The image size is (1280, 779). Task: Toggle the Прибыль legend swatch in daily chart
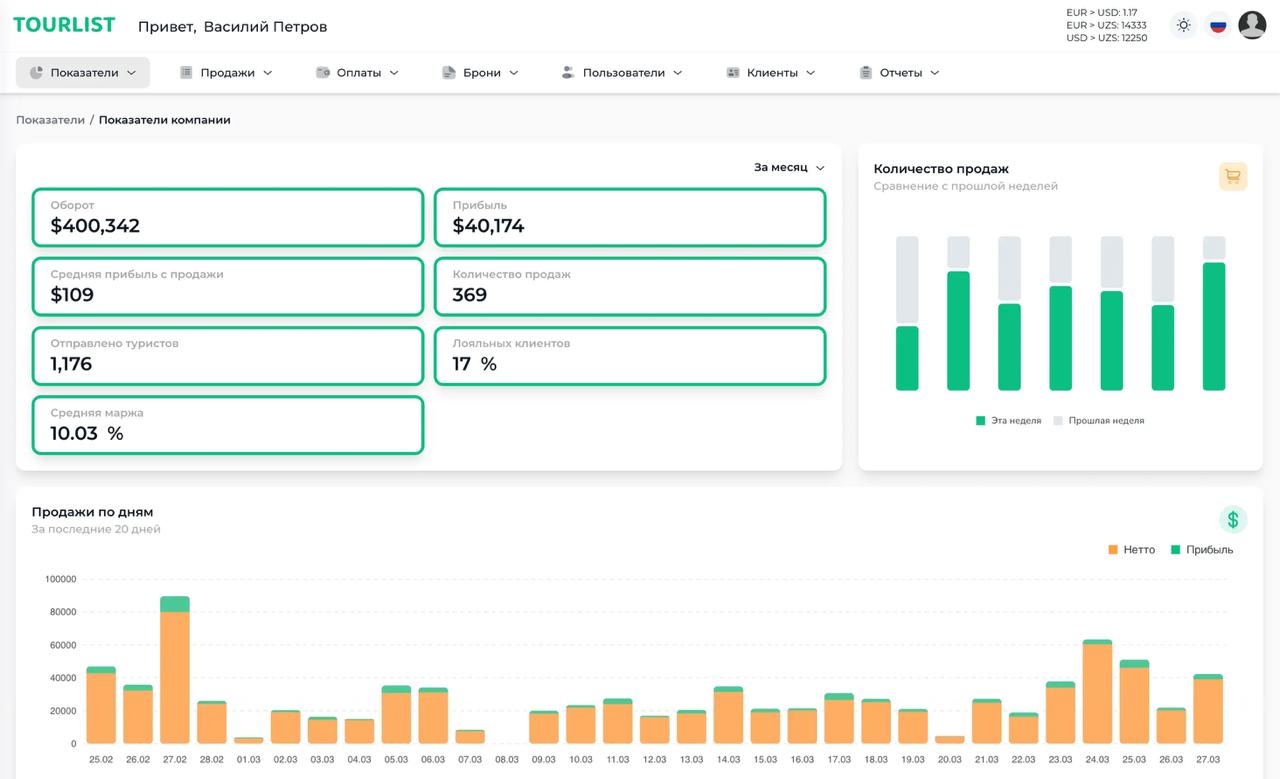[1176, 550]
